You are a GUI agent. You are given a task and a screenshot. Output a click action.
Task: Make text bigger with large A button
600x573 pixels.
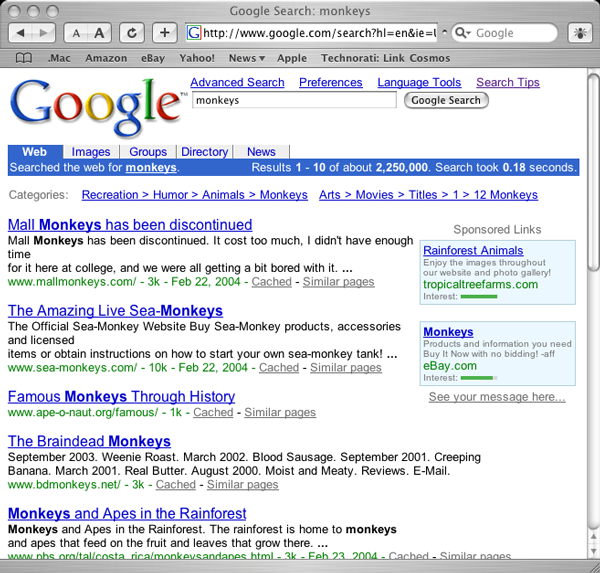pyautogui.click(x=99, y=33)
